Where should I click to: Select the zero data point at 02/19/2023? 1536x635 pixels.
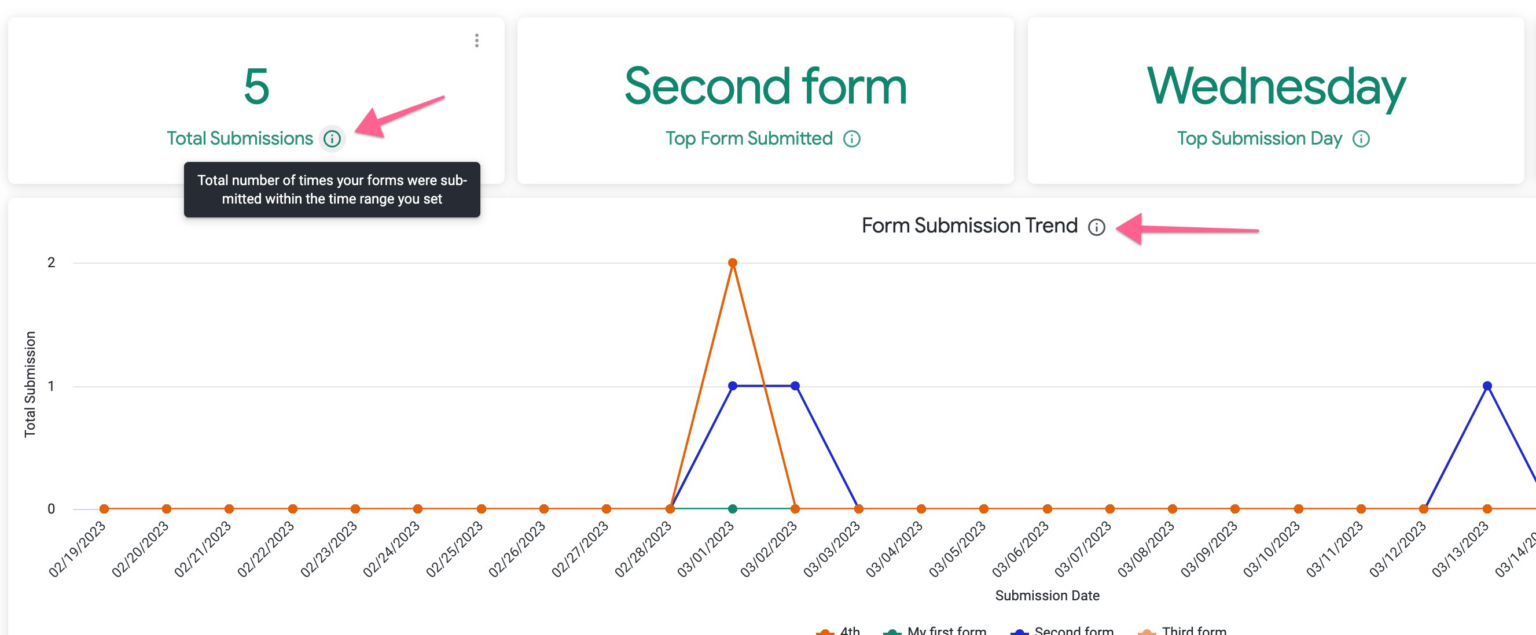(x=104, y=509)
